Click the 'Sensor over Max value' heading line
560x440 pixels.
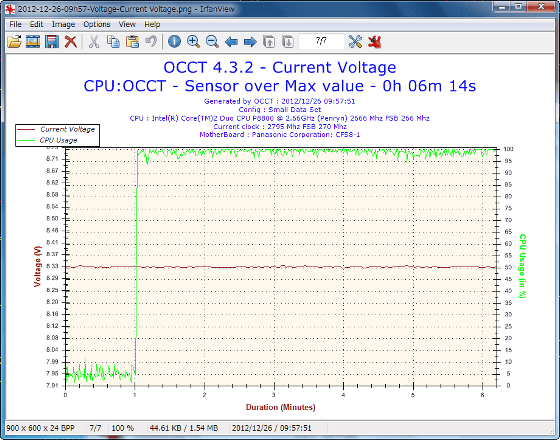click(x=280, y=86)
